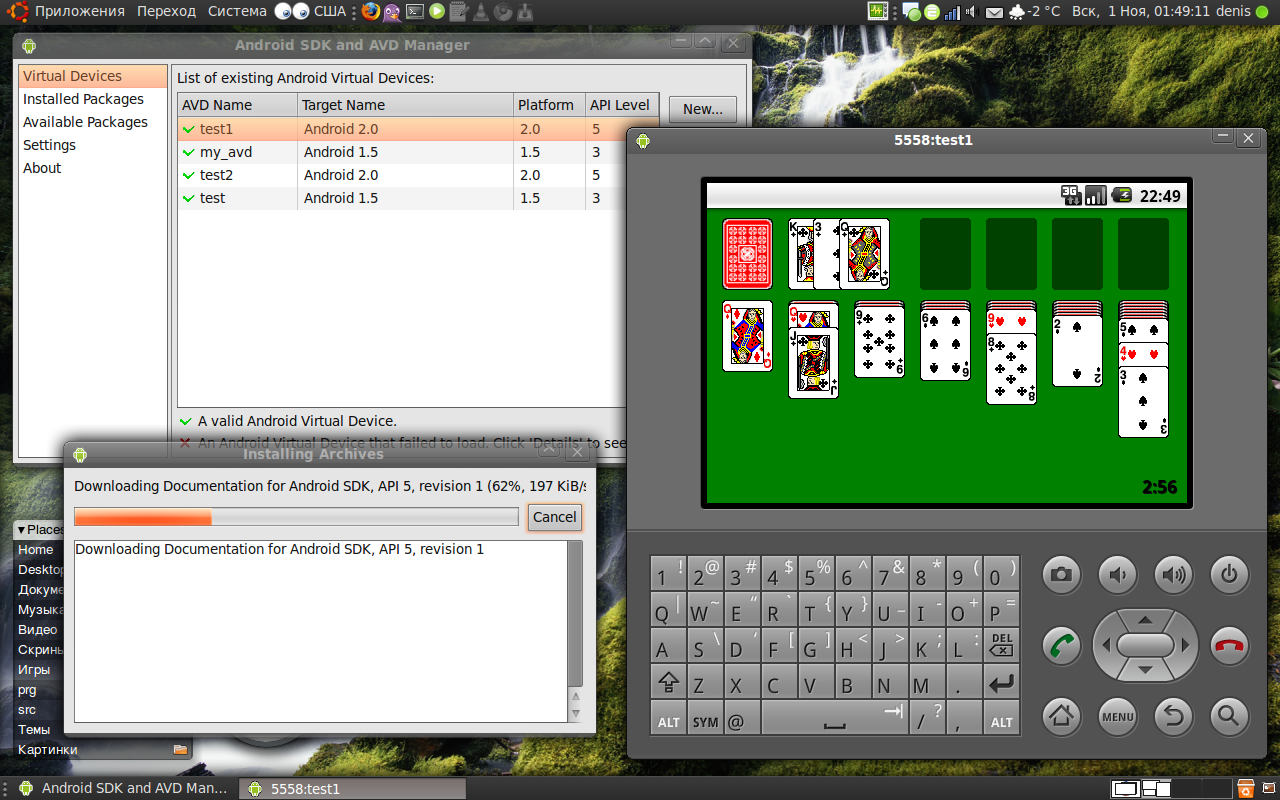Open the trash icon in bottom panel
The height and width of the screenshot is (800, 1280).
pyautogui.click(x=1246, y=788)
